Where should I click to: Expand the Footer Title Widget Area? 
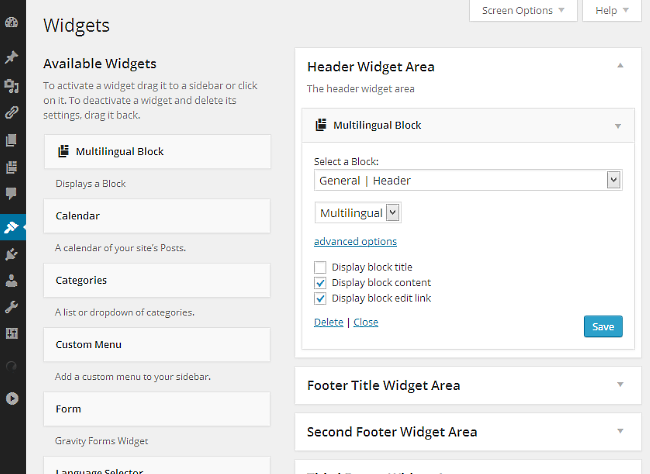click(468, 386)
